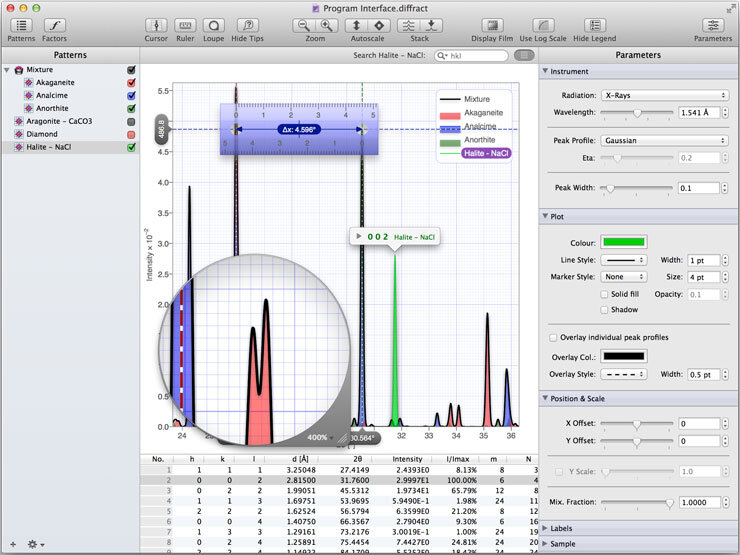Open the Peak Profile dropdown
The height and width of the screenshot is (555, 740).
point(664,141)
